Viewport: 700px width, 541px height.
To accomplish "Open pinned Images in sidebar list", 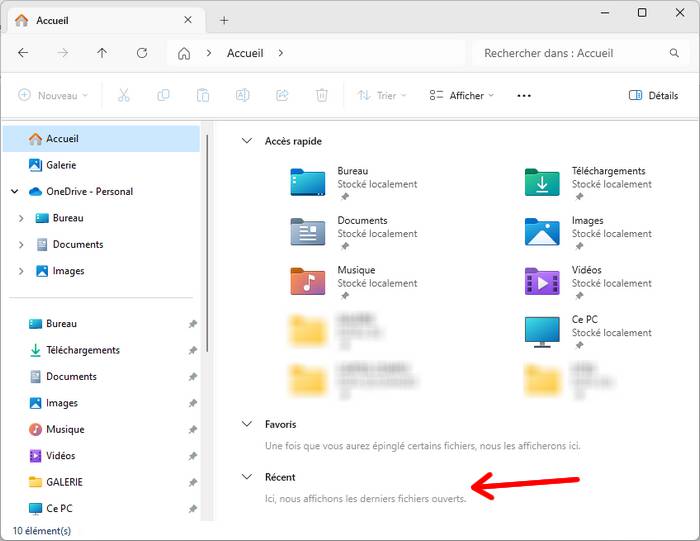I will [x=62, y=403].
